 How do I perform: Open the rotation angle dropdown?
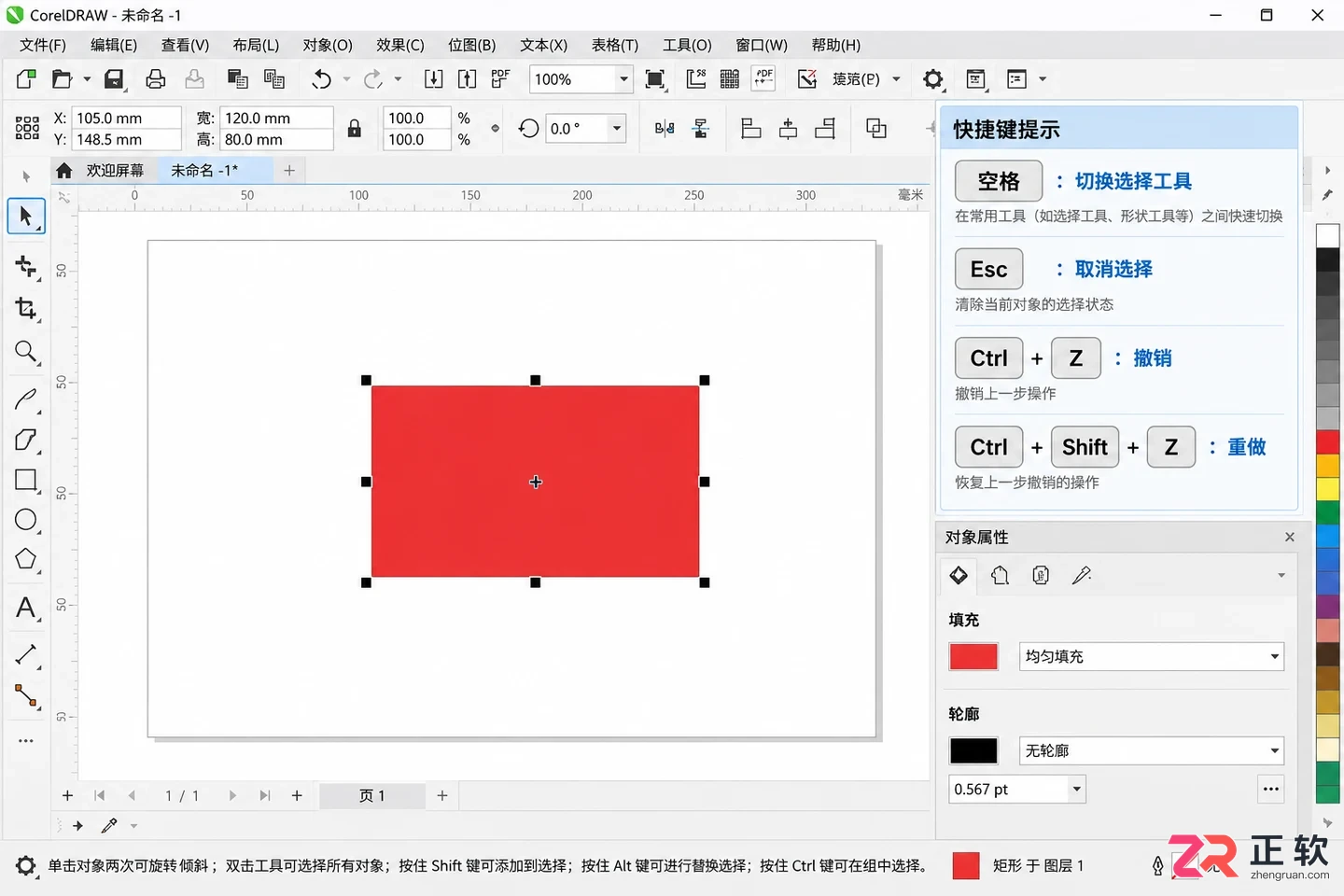click(616, 129)
